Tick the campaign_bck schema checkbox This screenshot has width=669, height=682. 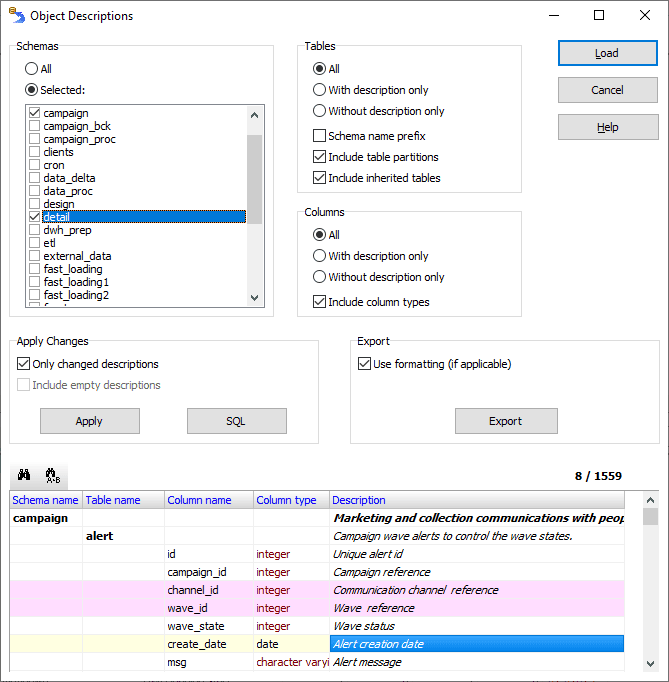(35, 126)
